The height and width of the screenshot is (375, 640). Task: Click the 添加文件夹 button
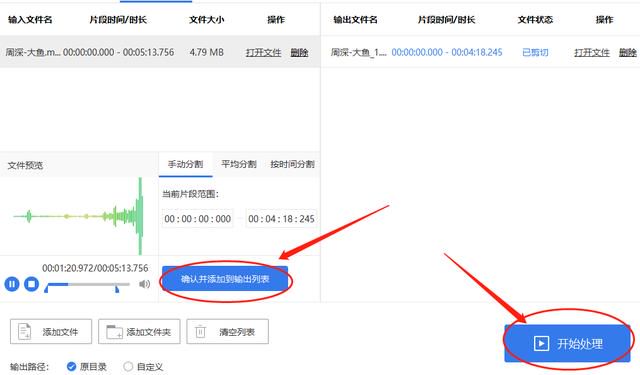coord(139,332)
